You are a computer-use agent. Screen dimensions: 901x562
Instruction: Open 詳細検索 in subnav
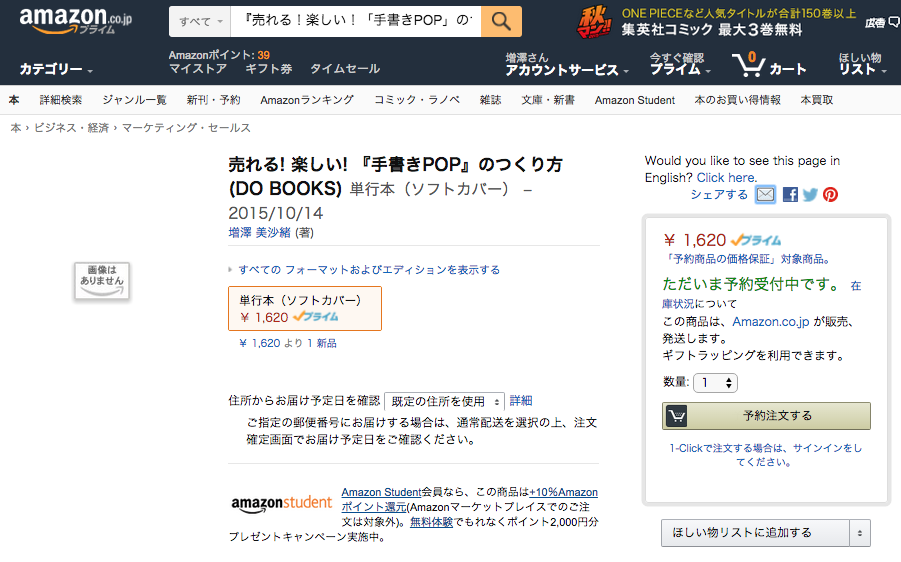(x=61, y=100)
